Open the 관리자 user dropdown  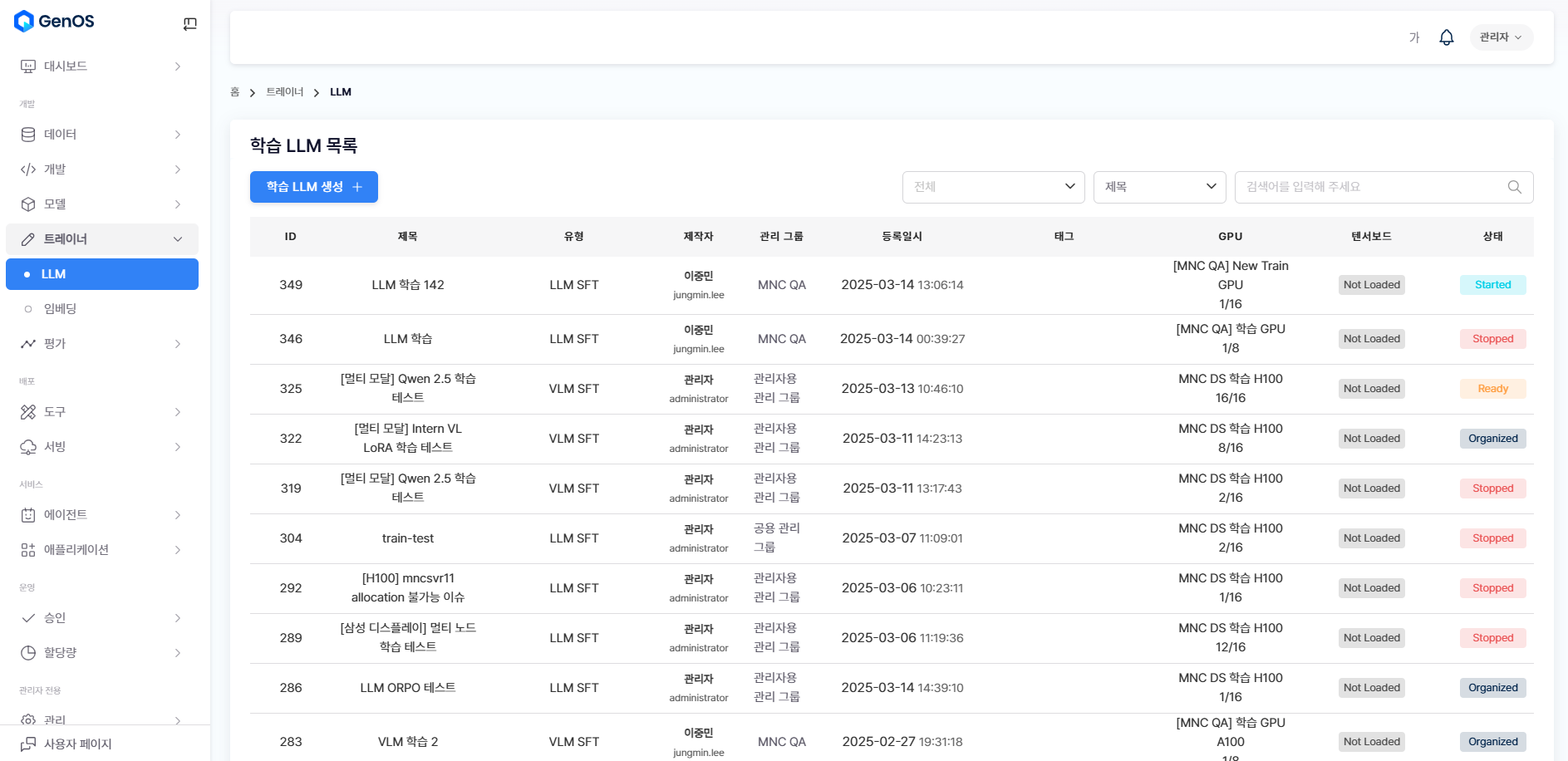tap(1500, 37)
